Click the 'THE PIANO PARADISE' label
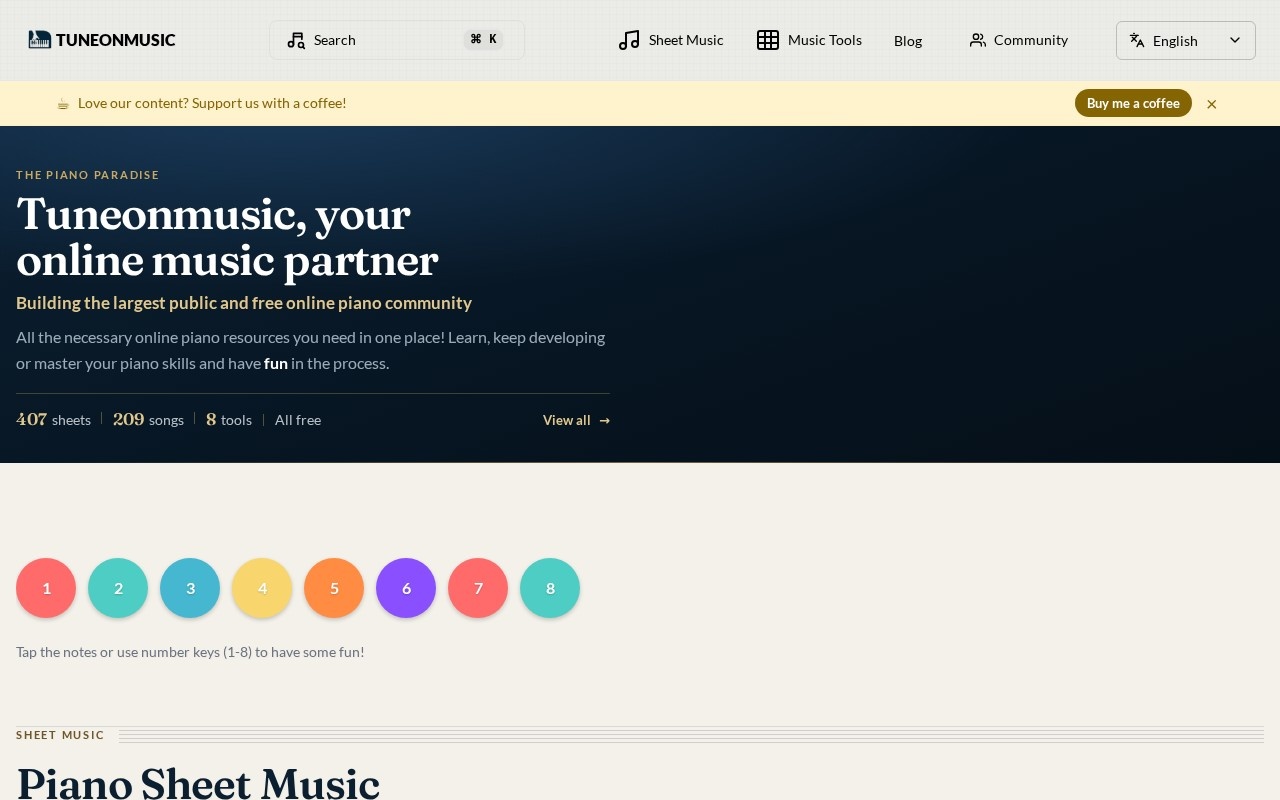Screen dimensions: 1280x800 pyautogui.click(x=88, y=175)
